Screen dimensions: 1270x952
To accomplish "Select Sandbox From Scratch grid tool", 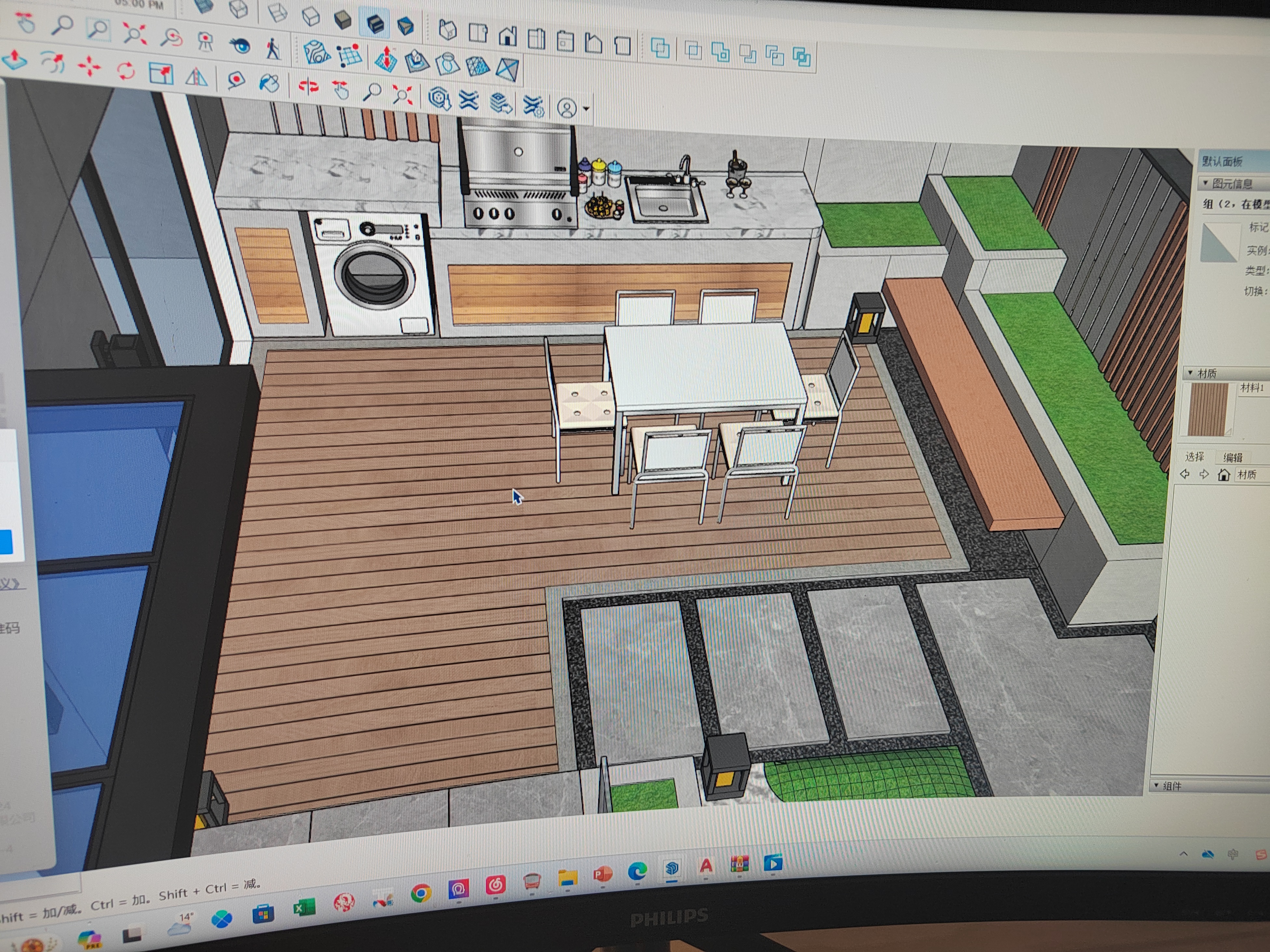I will [x=349, y=55].
